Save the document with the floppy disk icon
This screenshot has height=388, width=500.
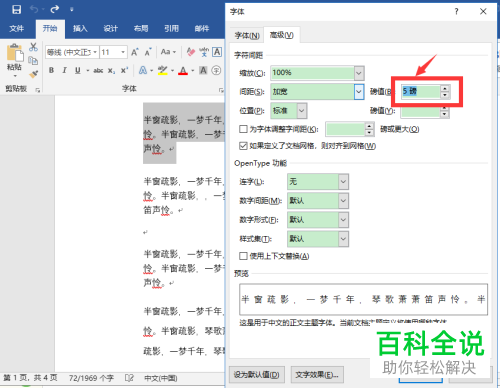tap(16, 9)
